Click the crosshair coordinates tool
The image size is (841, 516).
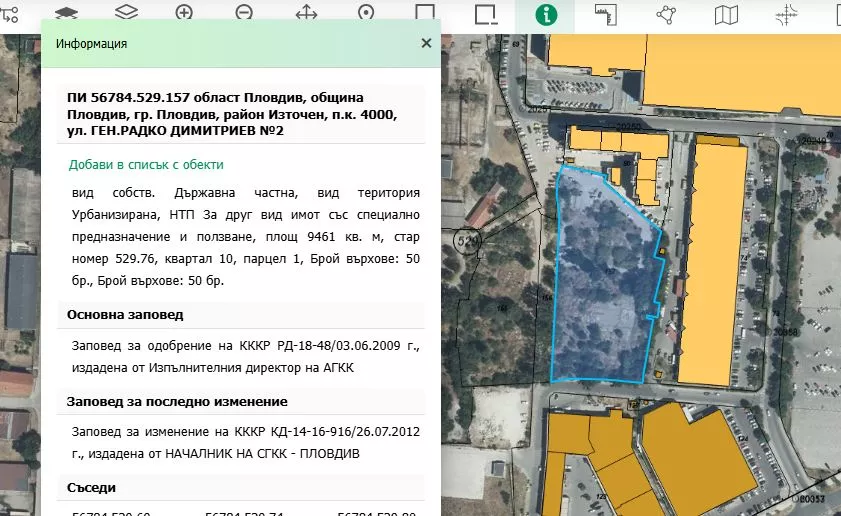coord(787,14)
